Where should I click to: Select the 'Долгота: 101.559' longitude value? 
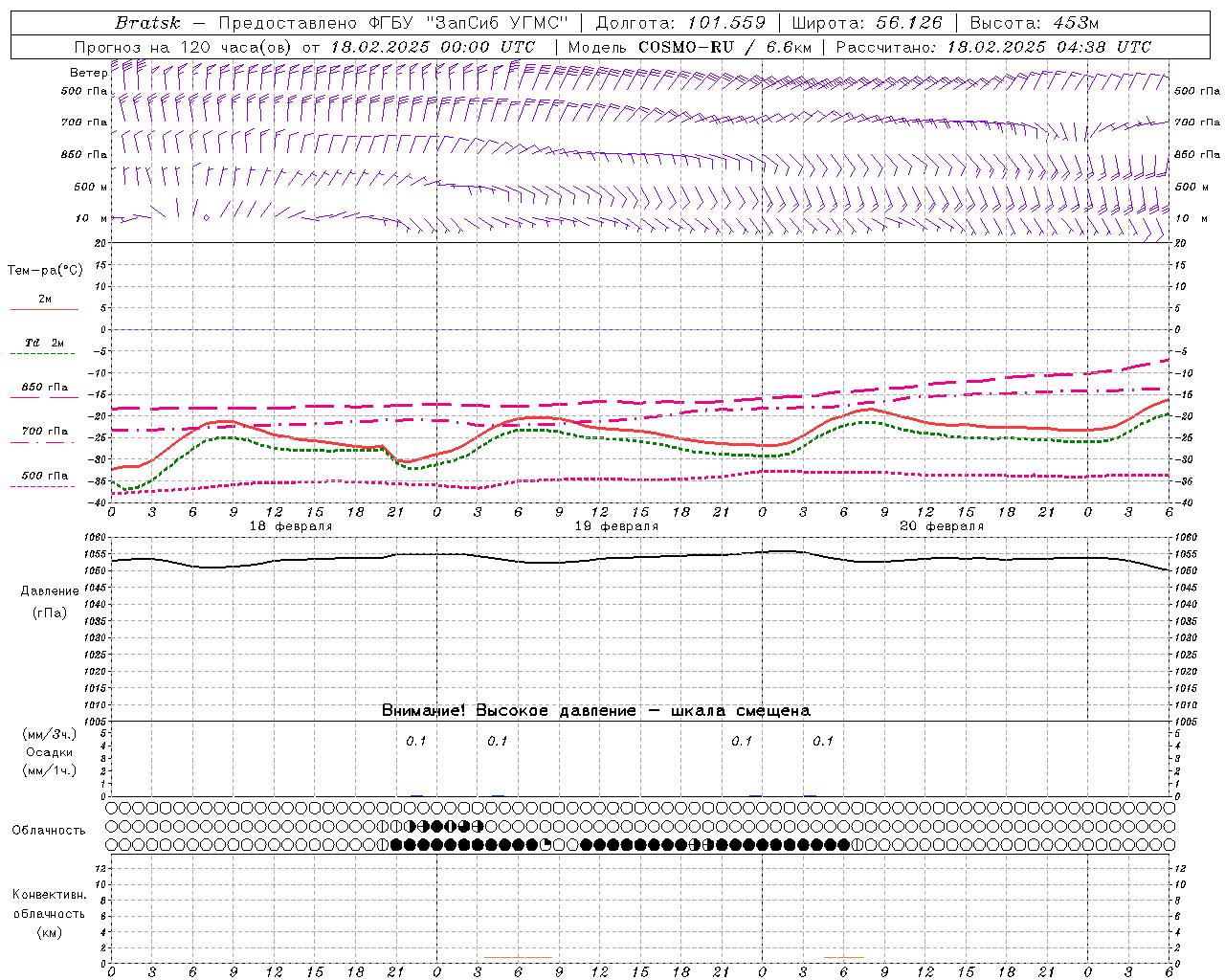(x=680, y=23)
